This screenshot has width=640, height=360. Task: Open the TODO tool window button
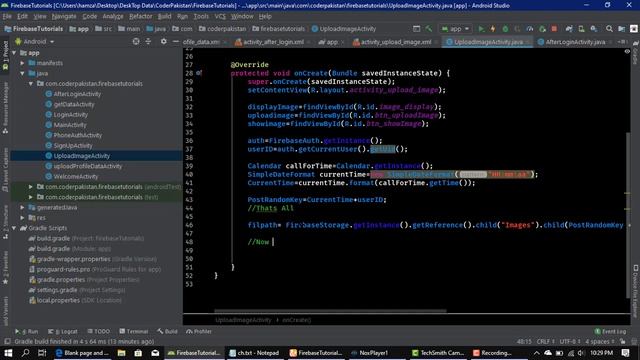[x=98, y=331]
